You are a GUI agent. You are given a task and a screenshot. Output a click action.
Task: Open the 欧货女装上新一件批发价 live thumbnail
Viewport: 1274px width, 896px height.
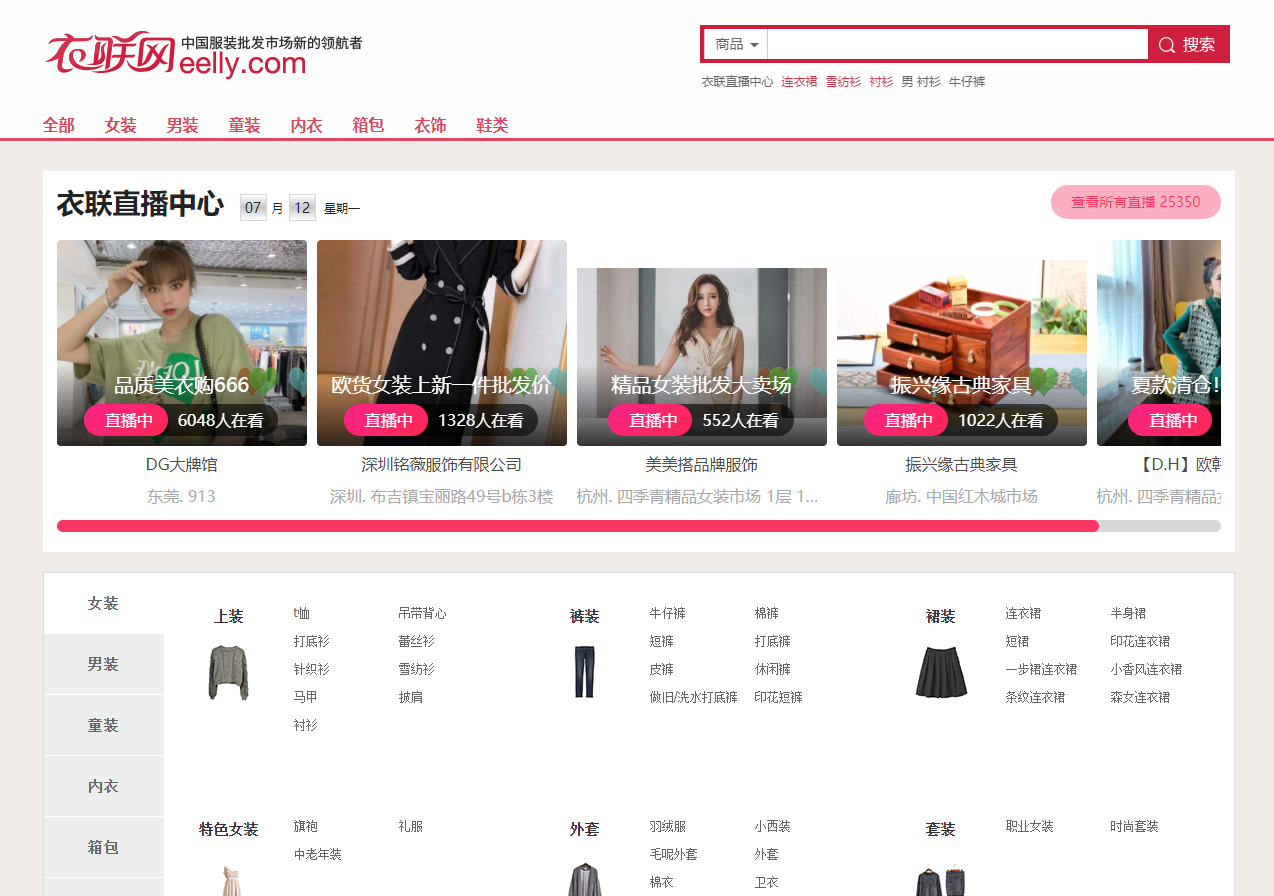pyautogui.click(x=442, y=343)
